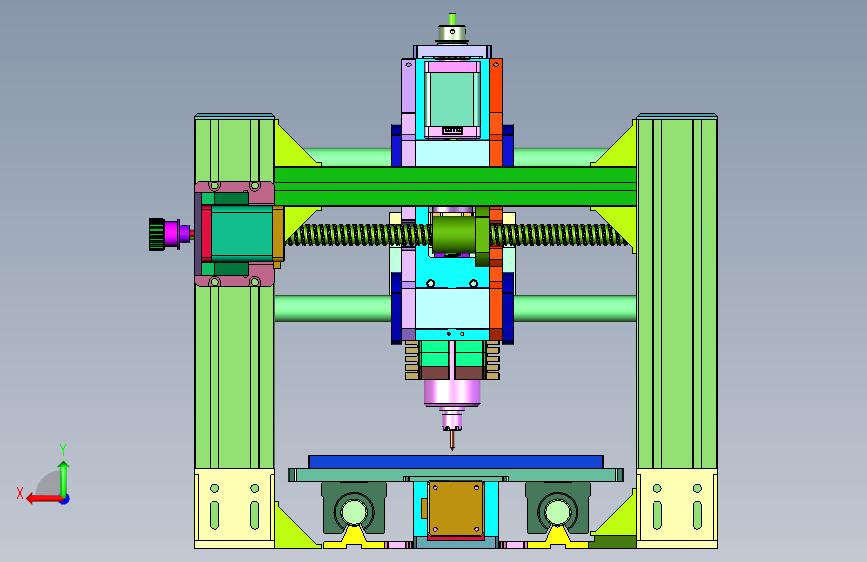
Task: Click the green Y axis arrow of the triad
Action: [64, 478]
